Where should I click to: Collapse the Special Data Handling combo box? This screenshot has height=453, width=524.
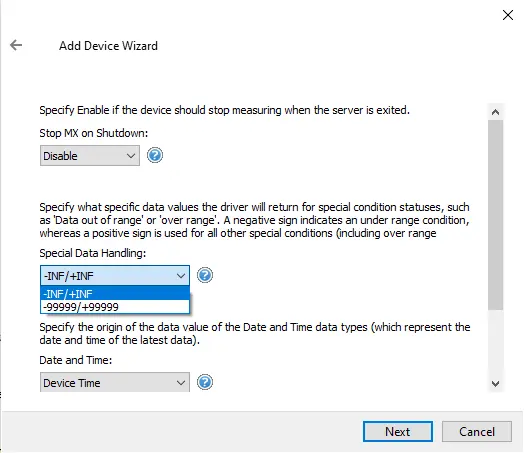(x=115, y=276)
